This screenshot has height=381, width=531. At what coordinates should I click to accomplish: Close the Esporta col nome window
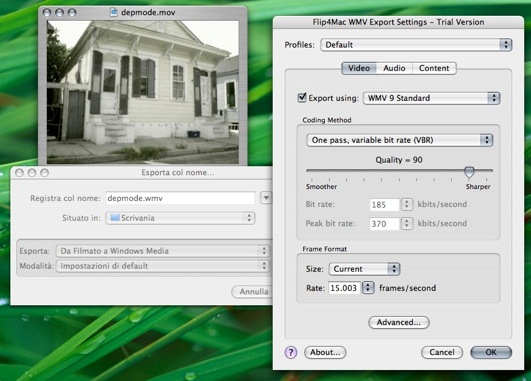(19, 173)
